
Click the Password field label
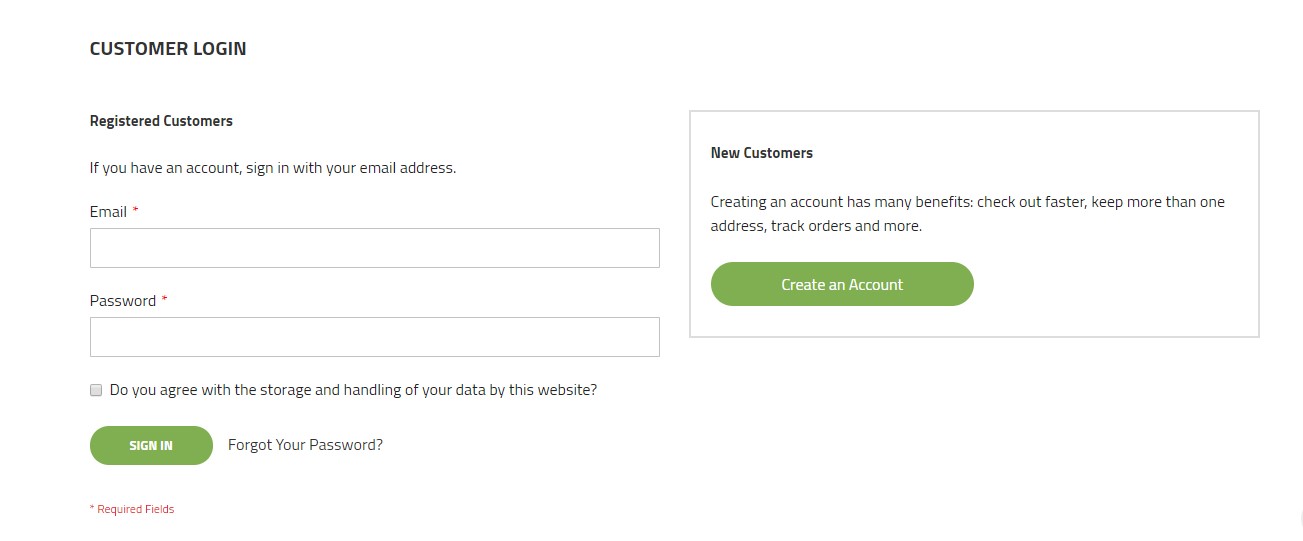(x=123, y=301)
